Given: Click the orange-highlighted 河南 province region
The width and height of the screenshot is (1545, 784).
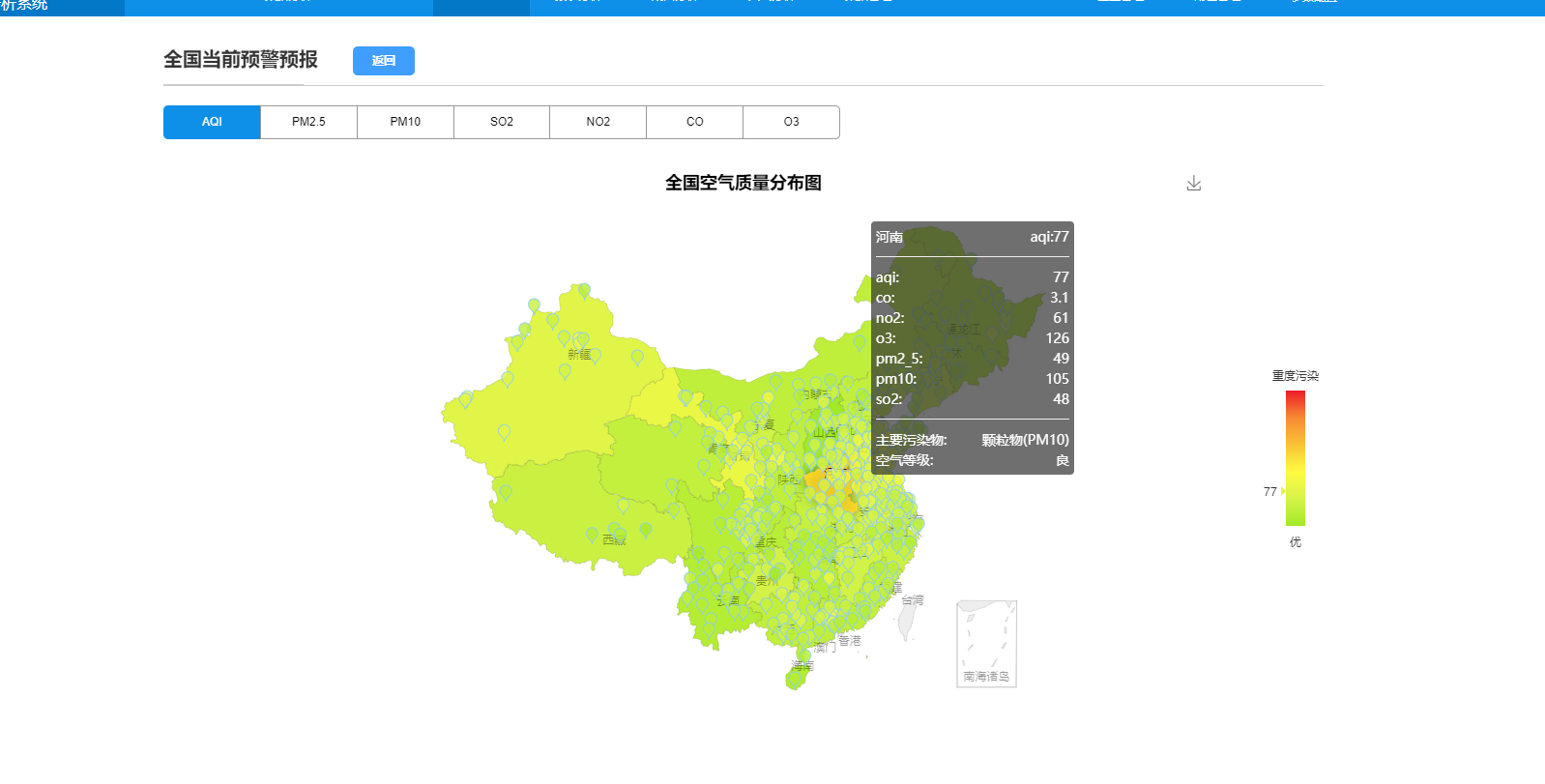Looking at the screenshot, I should tap(833, 488).
